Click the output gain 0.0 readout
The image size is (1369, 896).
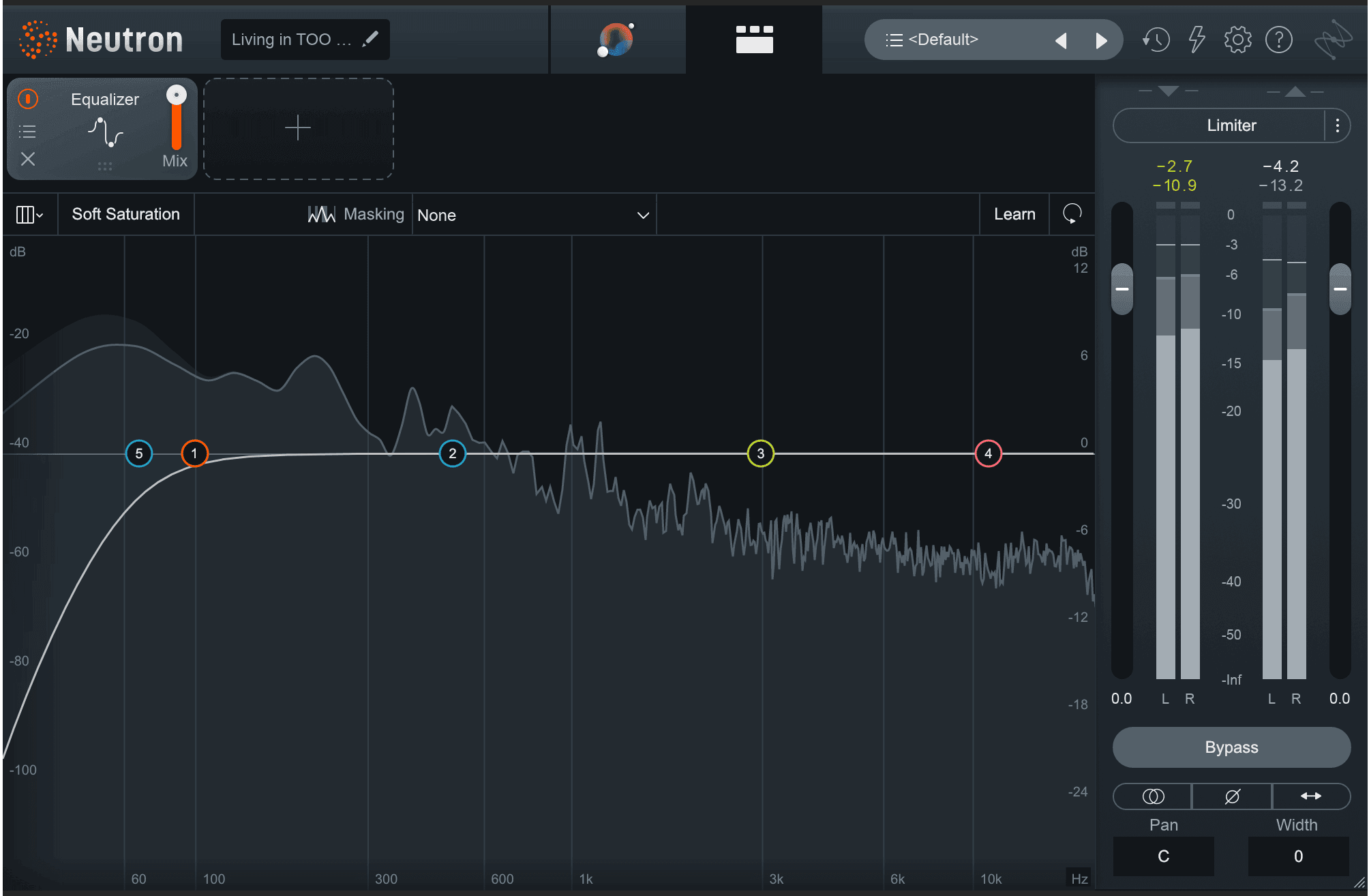click(x=1340, y=699)
